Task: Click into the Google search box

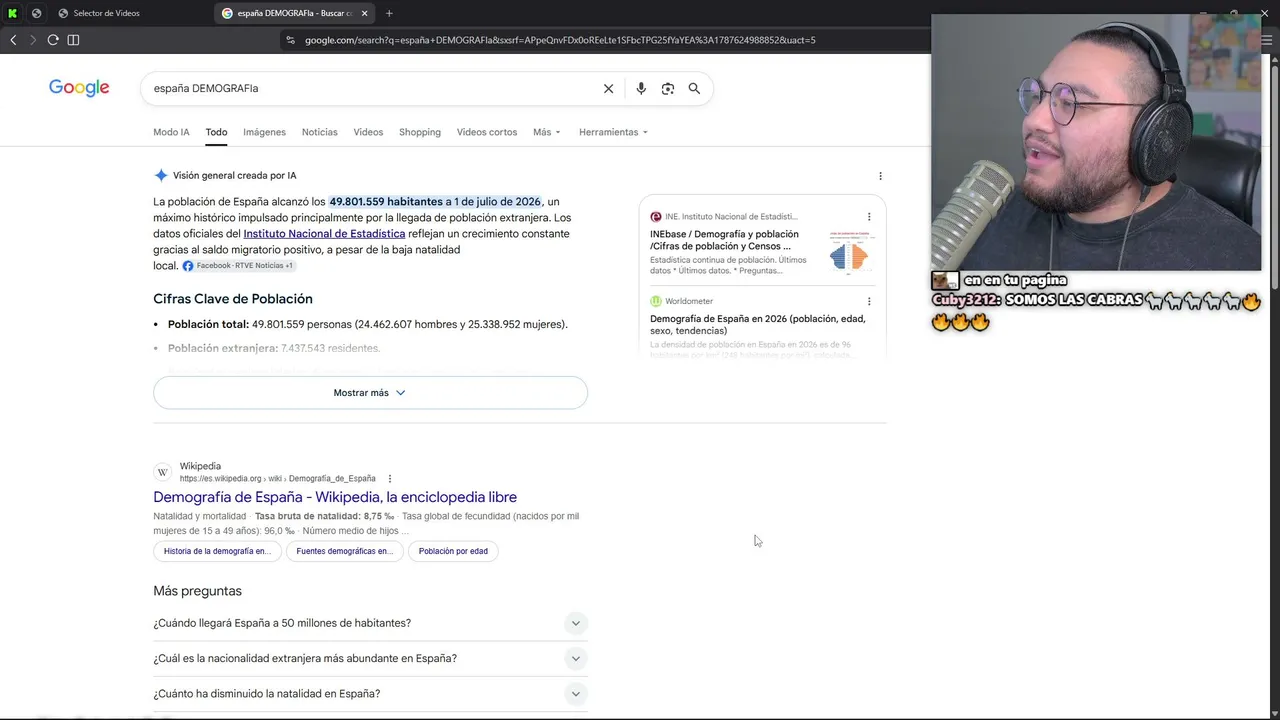Action: (x=370, y=88)
